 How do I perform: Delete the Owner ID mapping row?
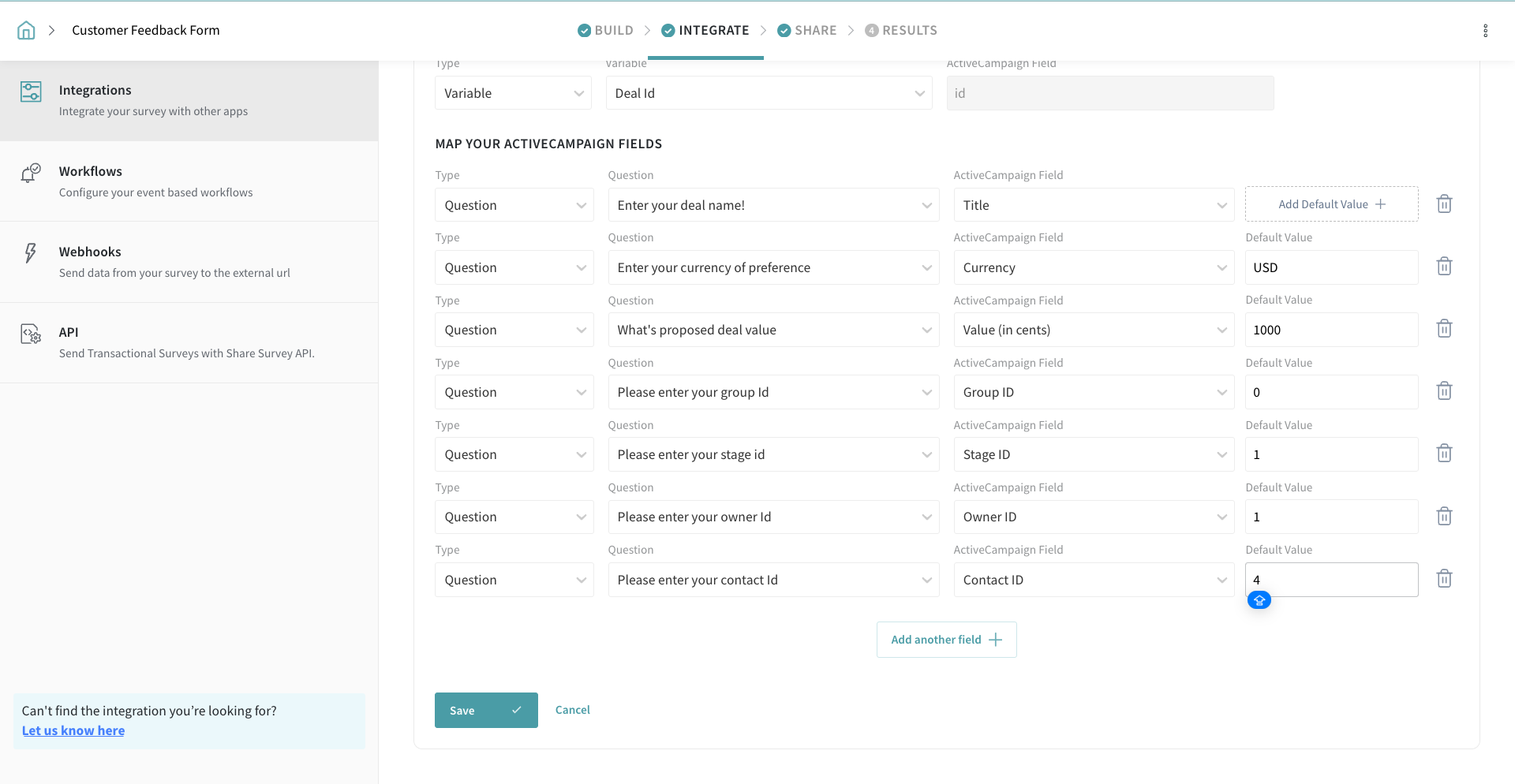(1444, 517)
